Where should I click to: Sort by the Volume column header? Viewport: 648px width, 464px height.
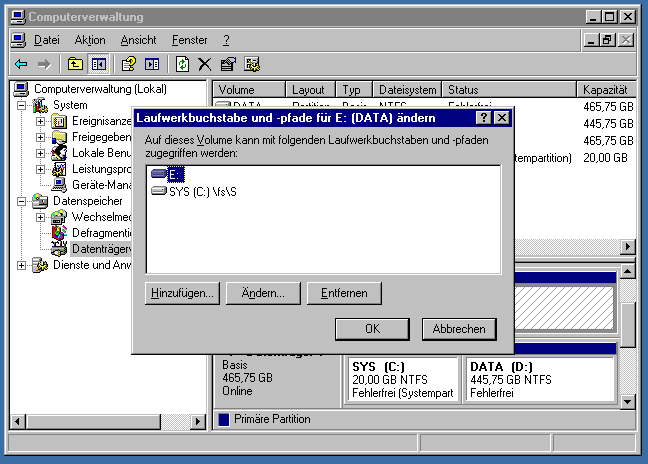click(249, 90)
